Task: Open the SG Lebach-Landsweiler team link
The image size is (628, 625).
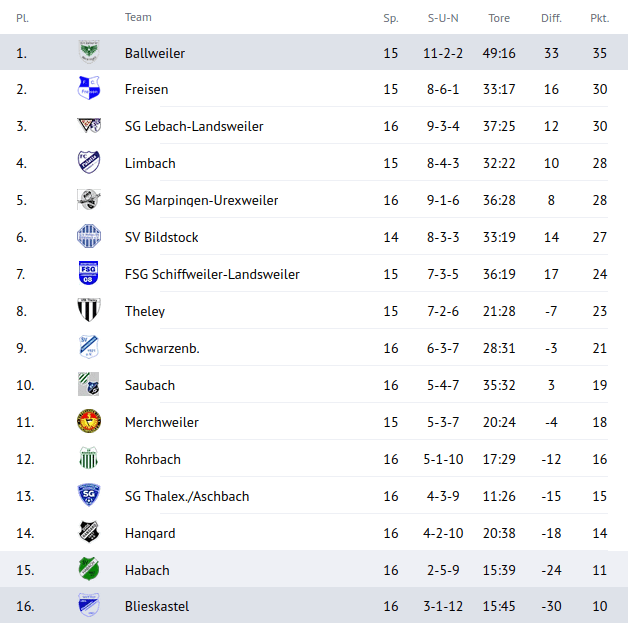Action: (194, 126)
